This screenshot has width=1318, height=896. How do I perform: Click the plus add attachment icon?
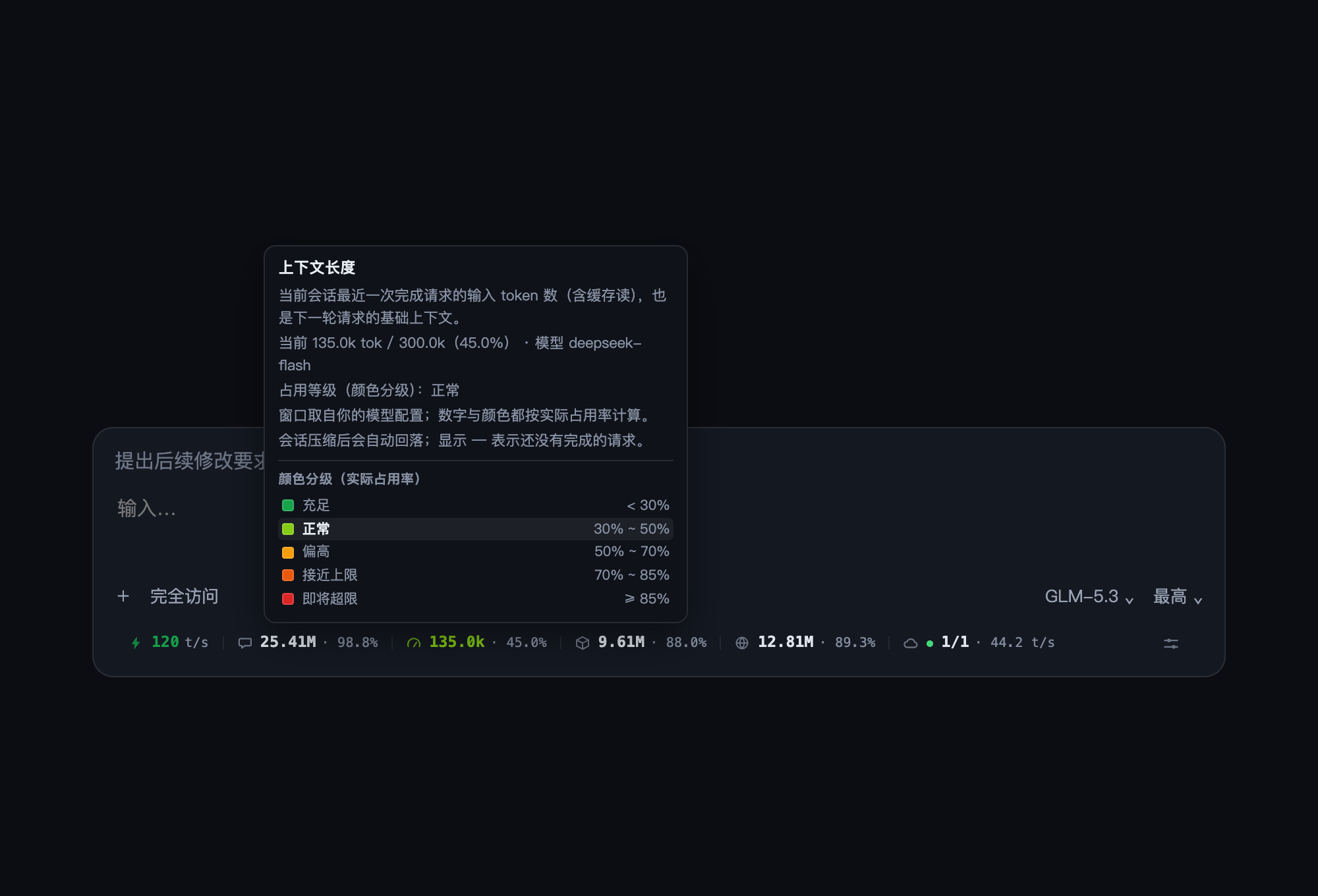click(123, 596)
